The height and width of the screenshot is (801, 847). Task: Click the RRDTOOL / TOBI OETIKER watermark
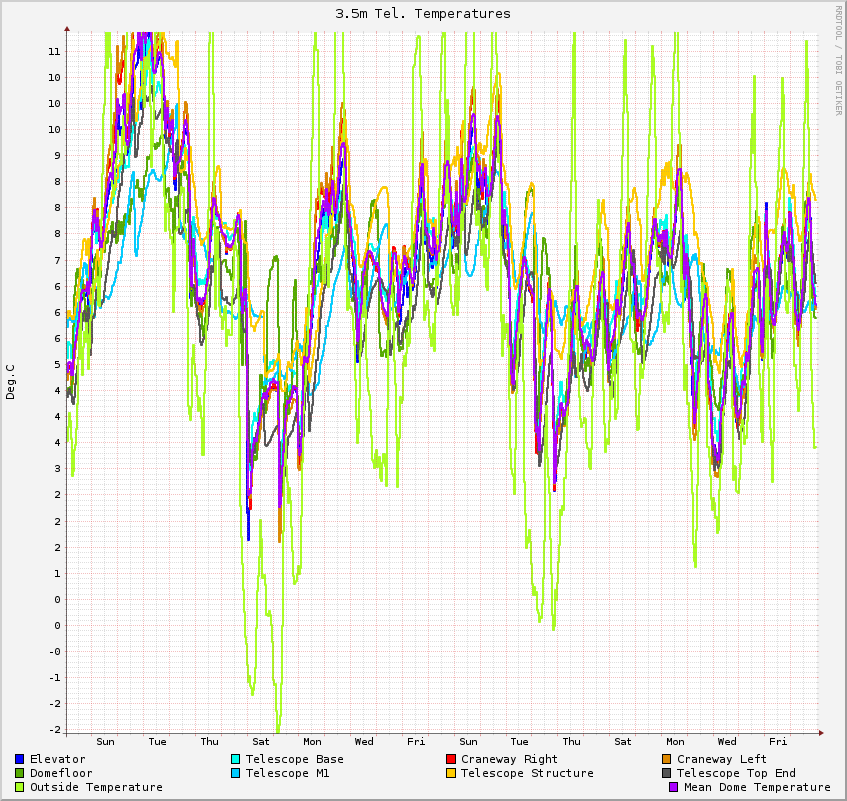click(x=838, y=60)
